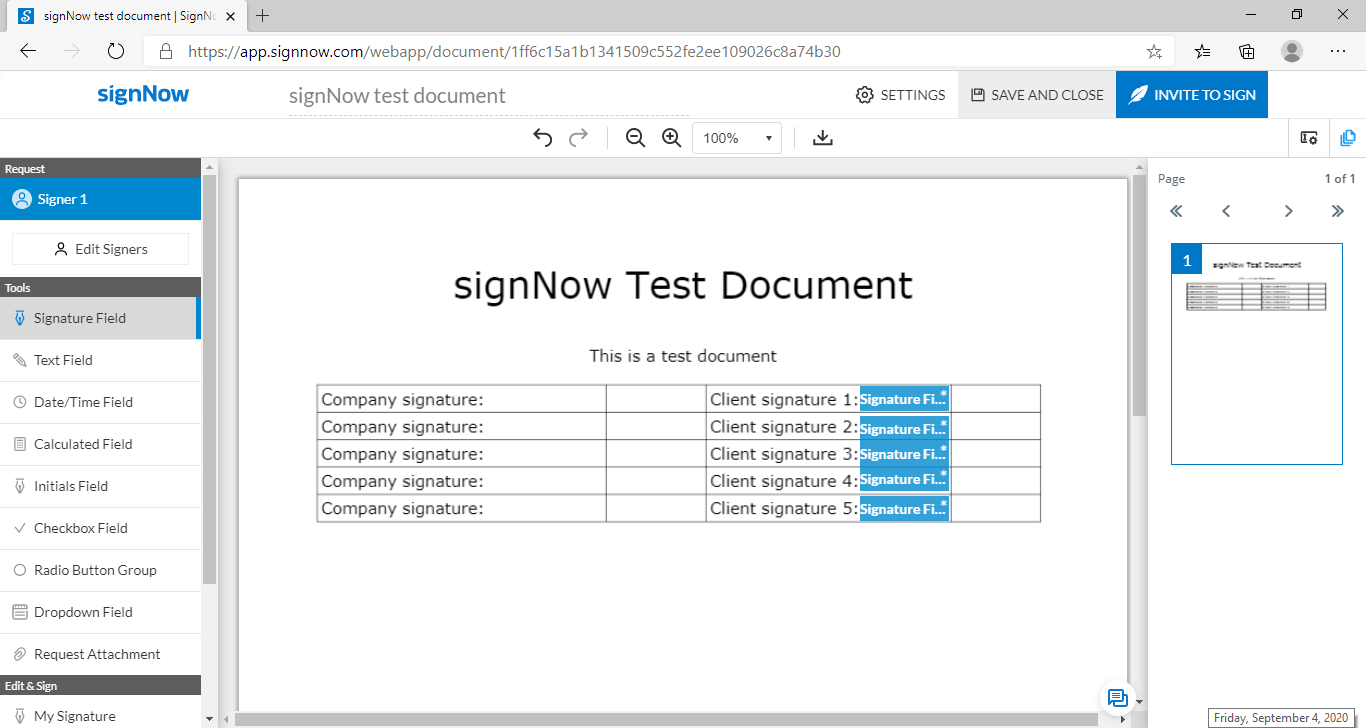Edit the document title field
1366x728 pixels.
488,96
